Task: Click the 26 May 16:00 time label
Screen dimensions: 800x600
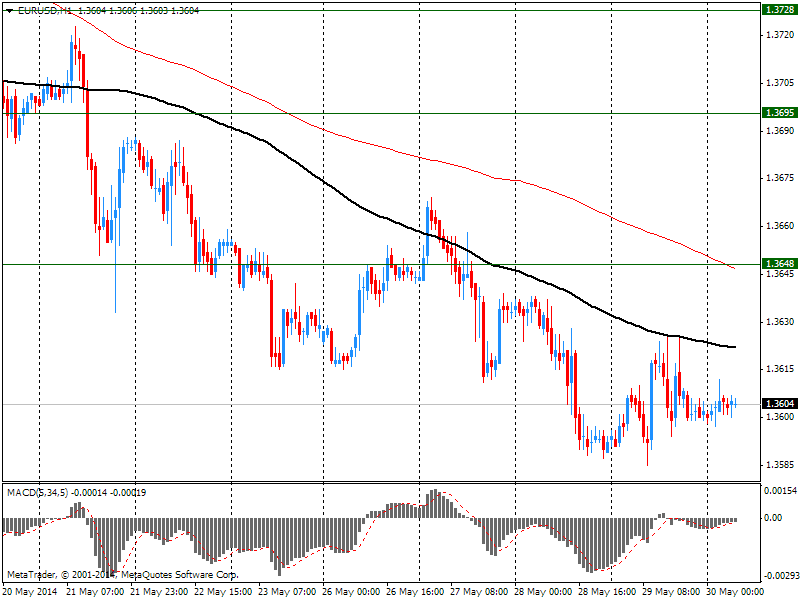Action: [x=415, y=592]
